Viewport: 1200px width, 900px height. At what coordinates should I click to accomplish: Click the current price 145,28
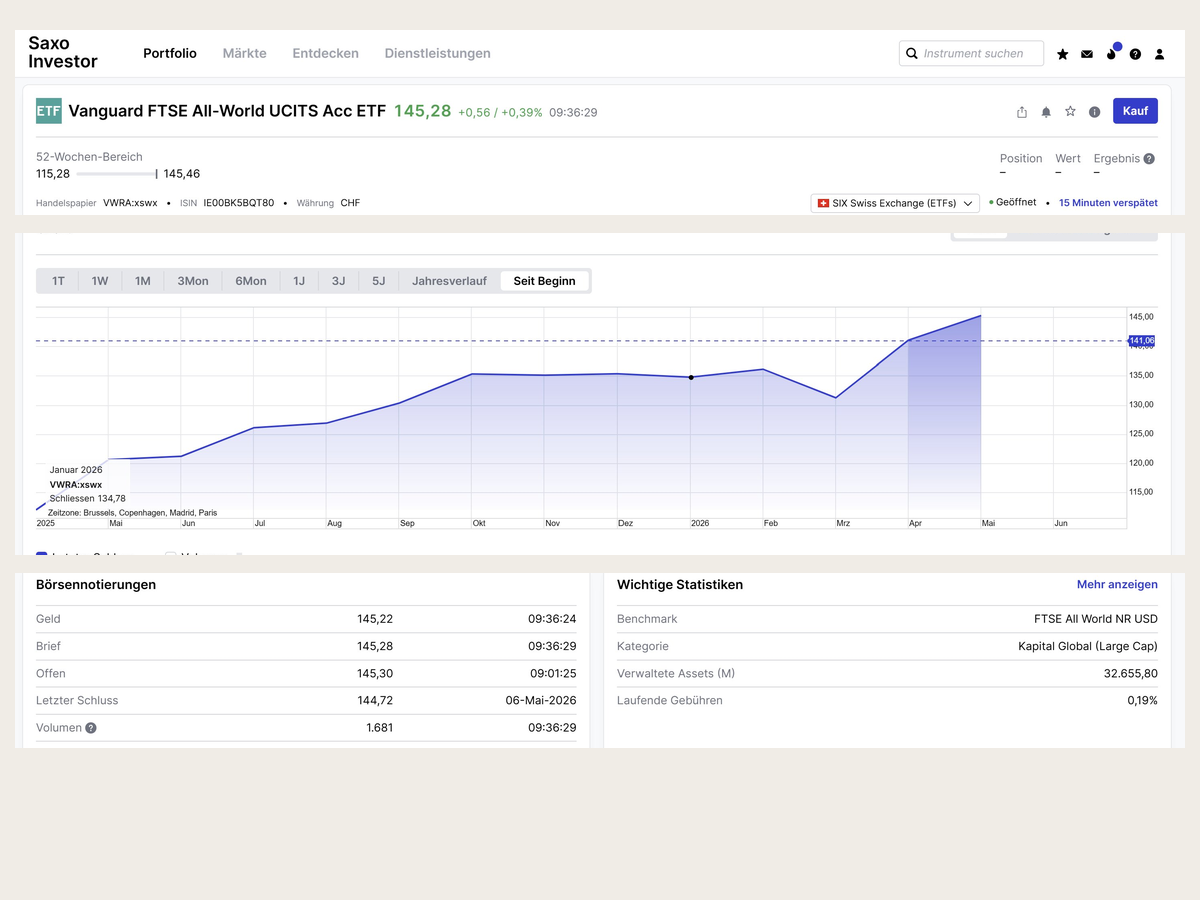tap(423, 111)
